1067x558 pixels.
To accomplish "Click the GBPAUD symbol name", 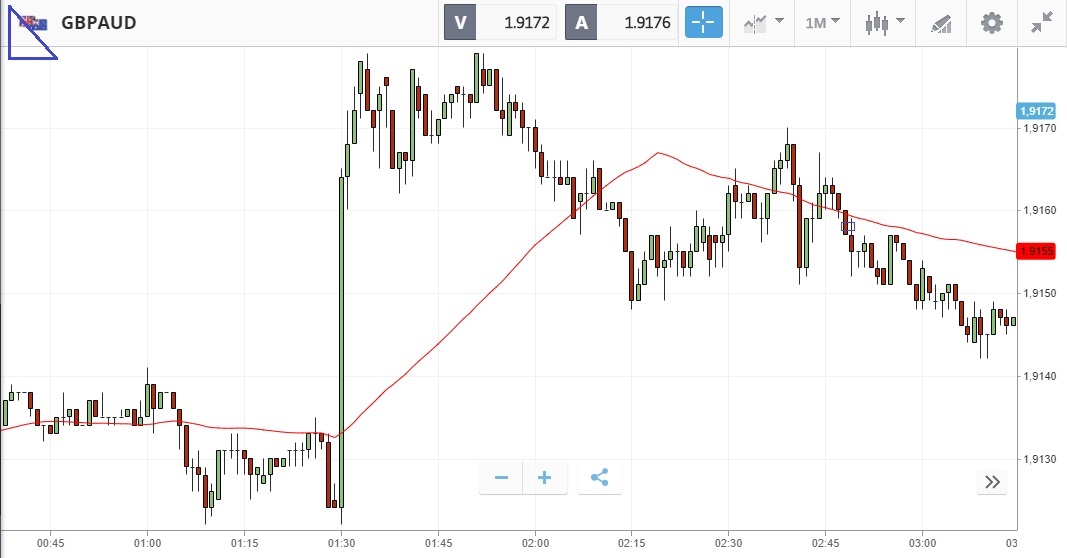I will (x=99, y=23).
